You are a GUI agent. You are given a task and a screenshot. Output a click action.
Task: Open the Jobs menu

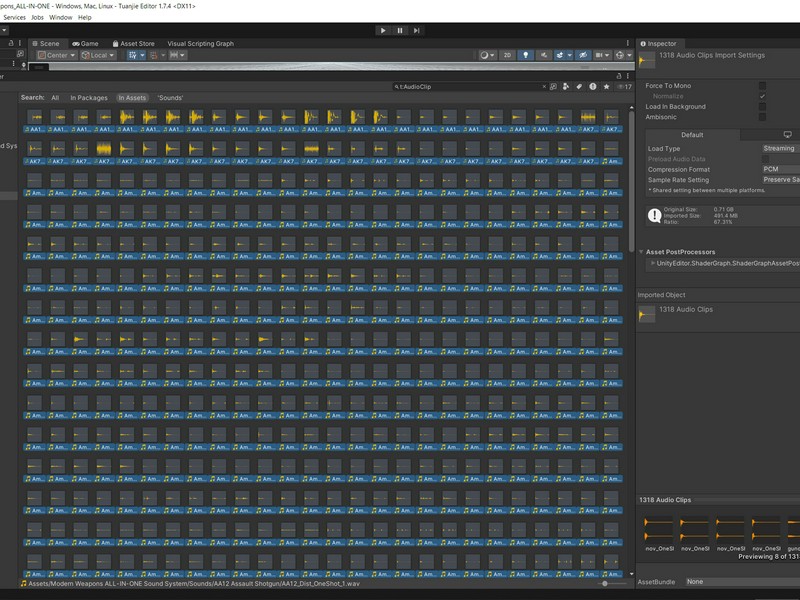tap(37, 17)
